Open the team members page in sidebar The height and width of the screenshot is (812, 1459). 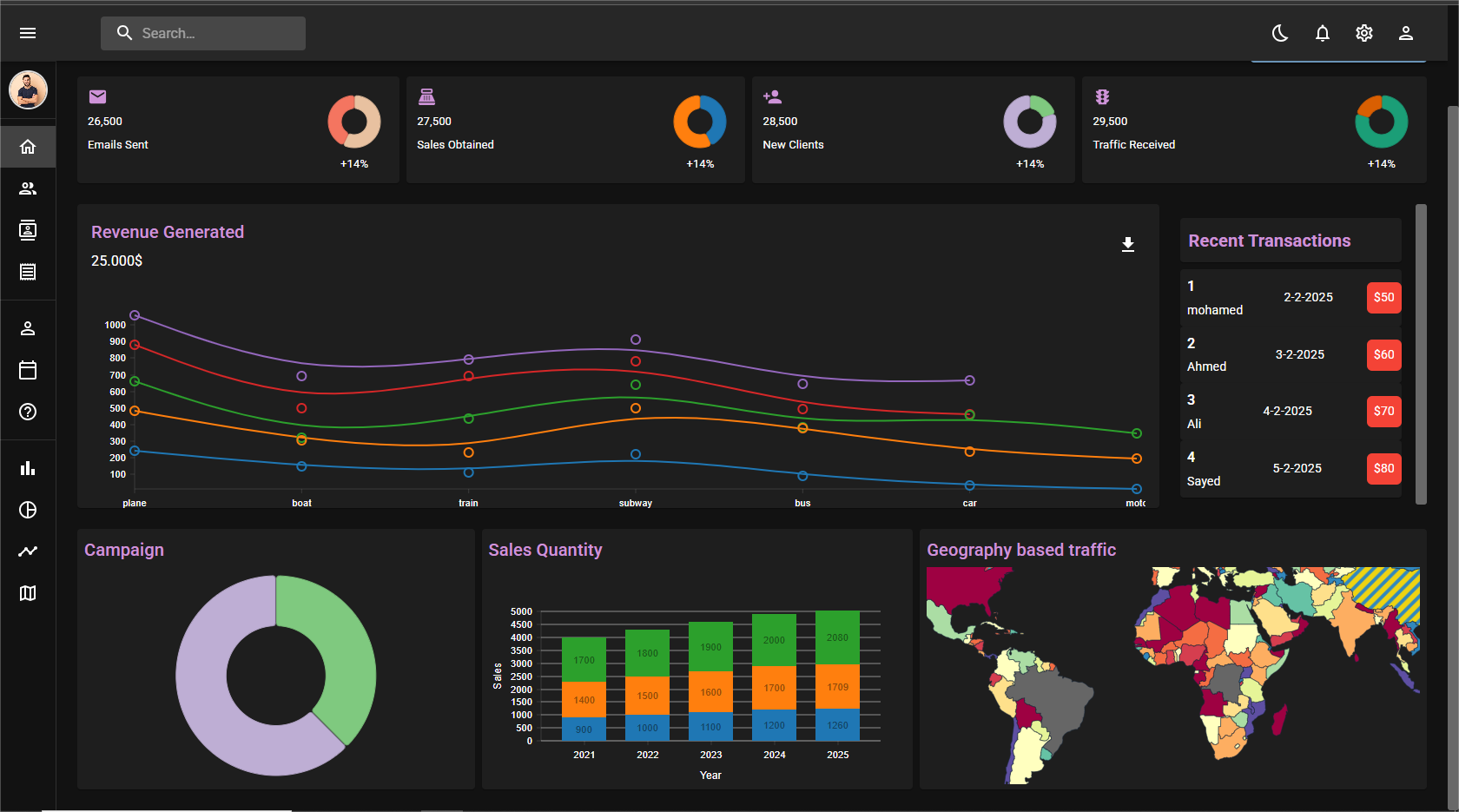click(28, 188)
